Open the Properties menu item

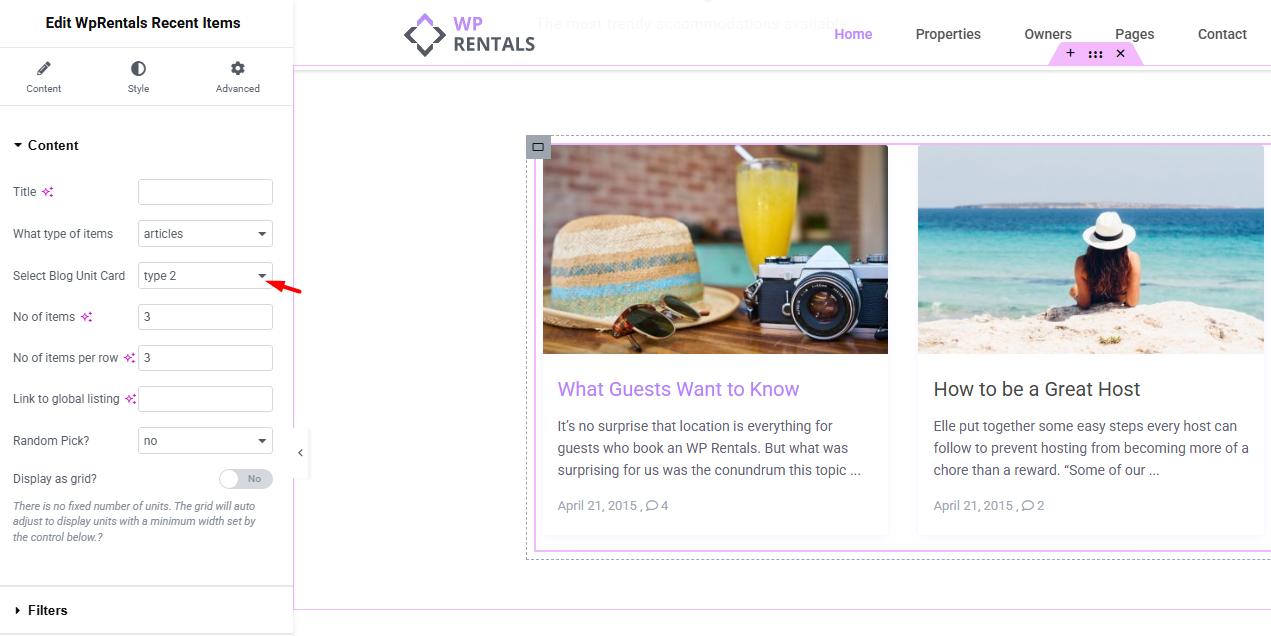(x=948, y=34)
